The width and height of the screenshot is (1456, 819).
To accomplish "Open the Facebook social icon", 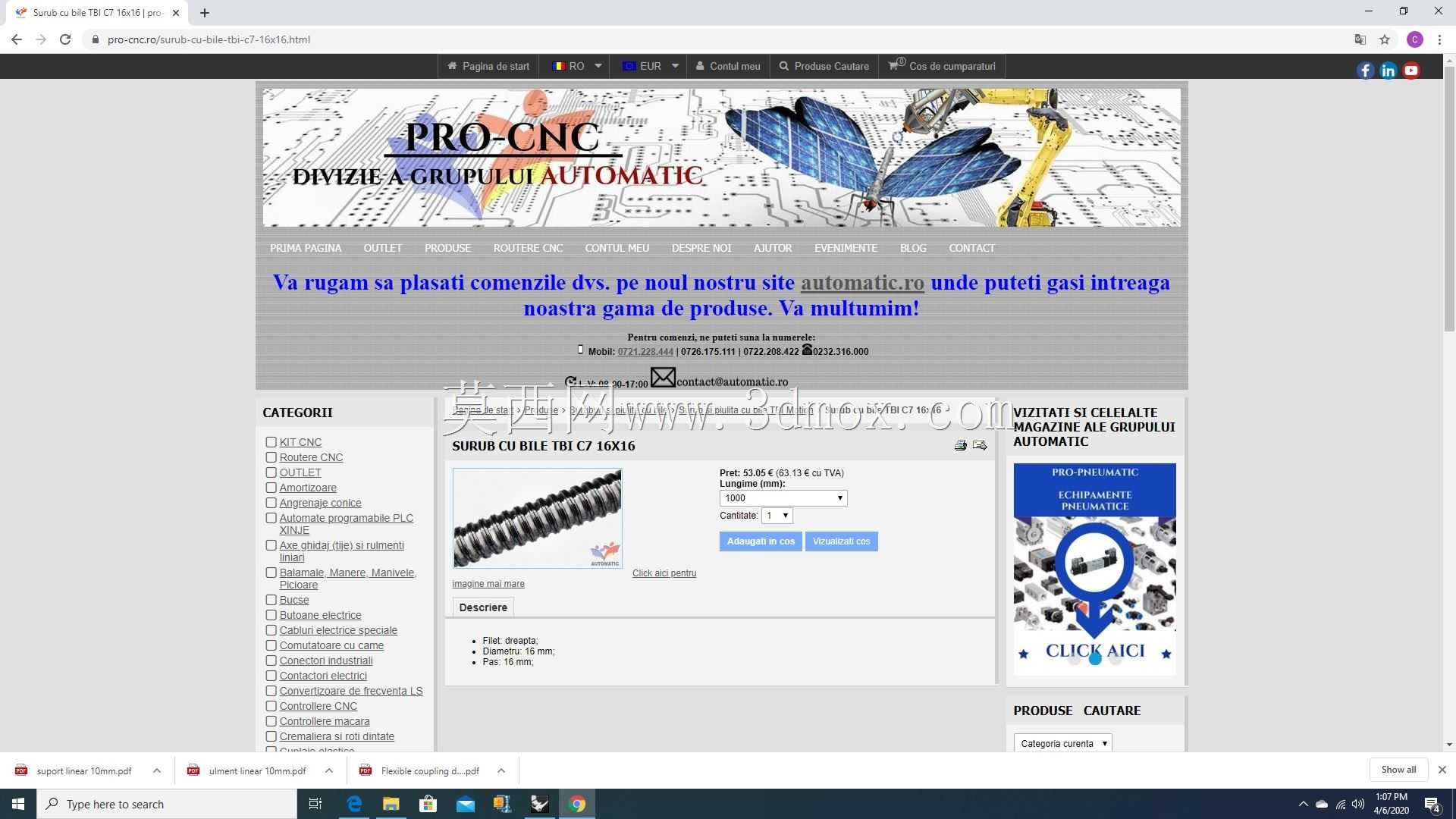I will pos(1365,71).
